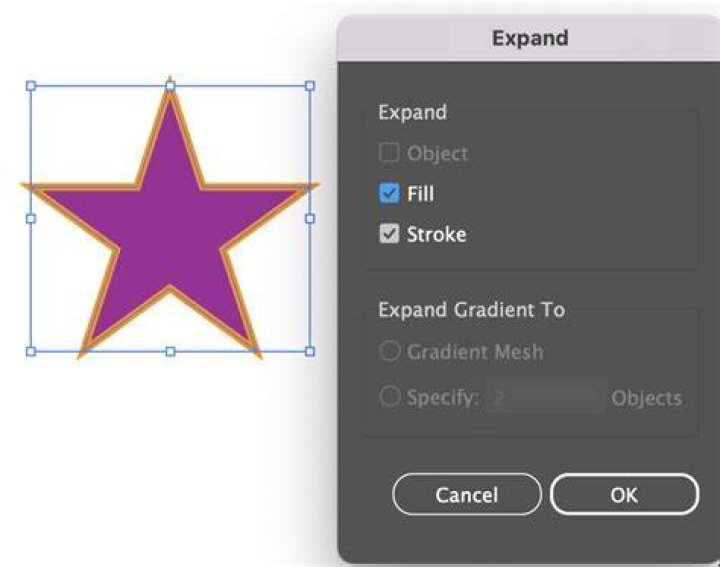The width and height of the screenshot is (720, 567).
Task: Click the Specify objects number field
Action: pos(546,397)
